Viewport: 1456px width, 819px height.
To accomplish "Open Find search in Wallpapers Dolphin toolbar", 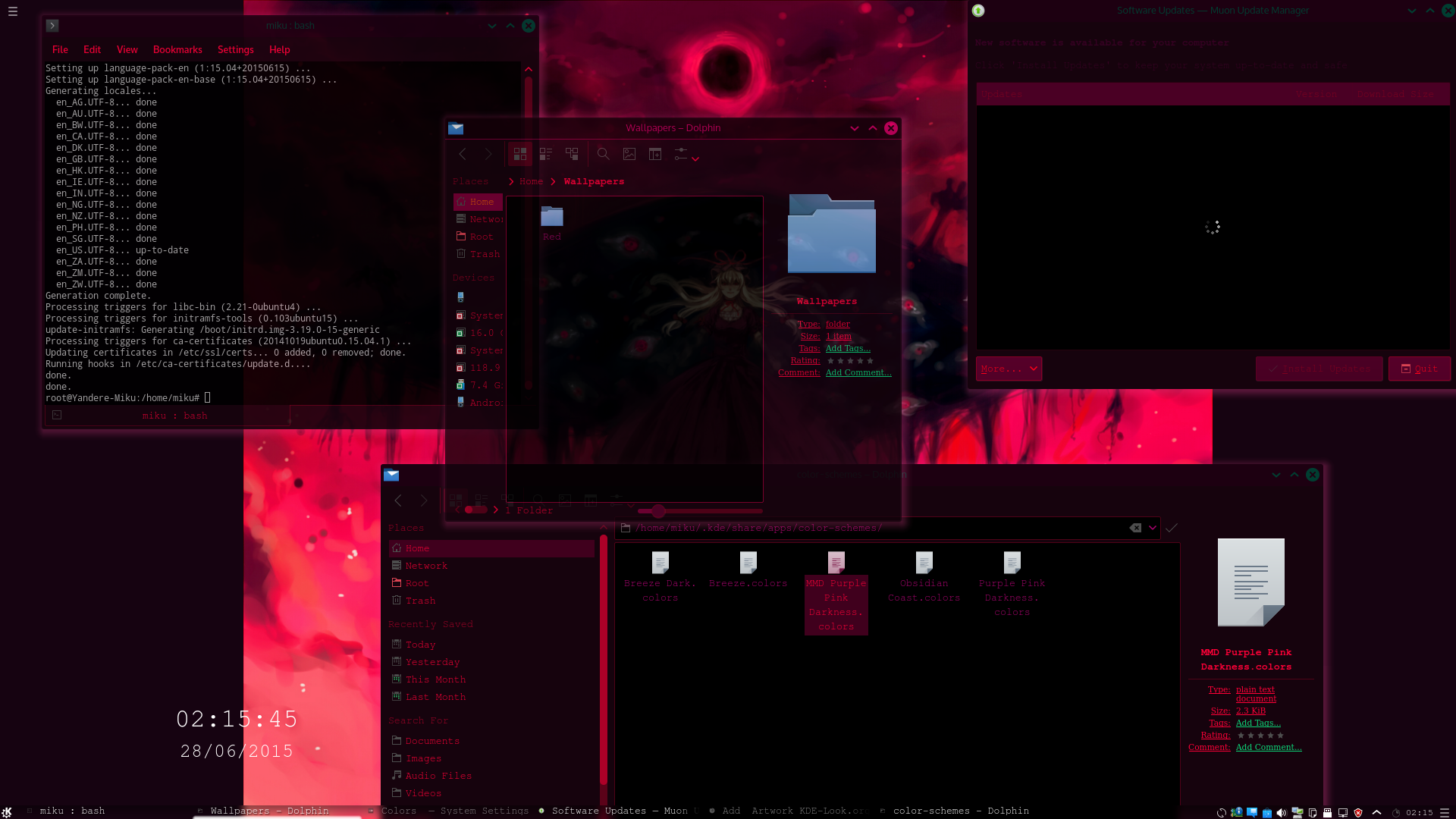I will pyautogui.click(x=604, y=154).
